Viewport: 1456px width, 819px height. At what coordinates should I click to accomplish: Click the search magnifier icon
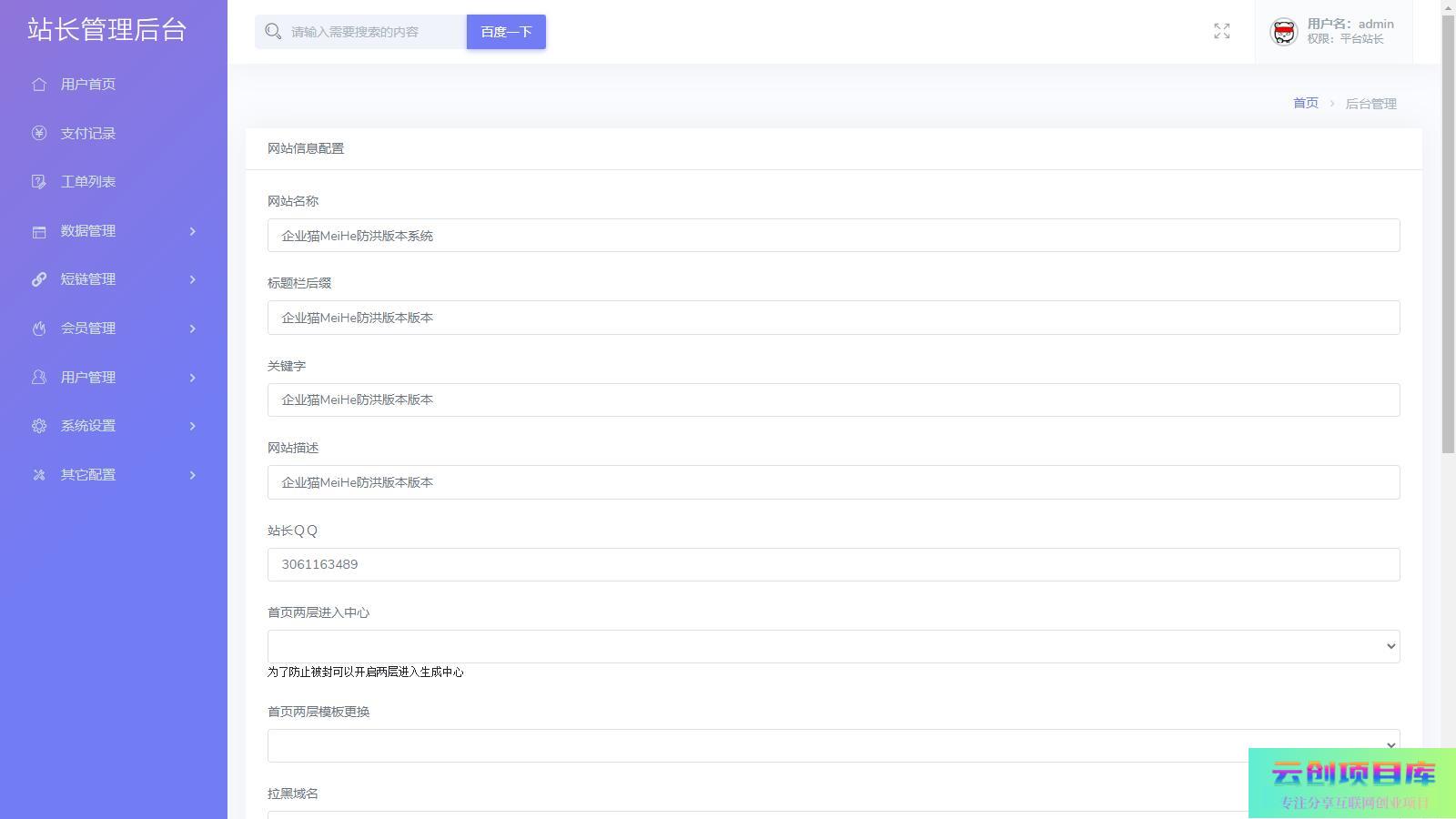tap(273, 32)
